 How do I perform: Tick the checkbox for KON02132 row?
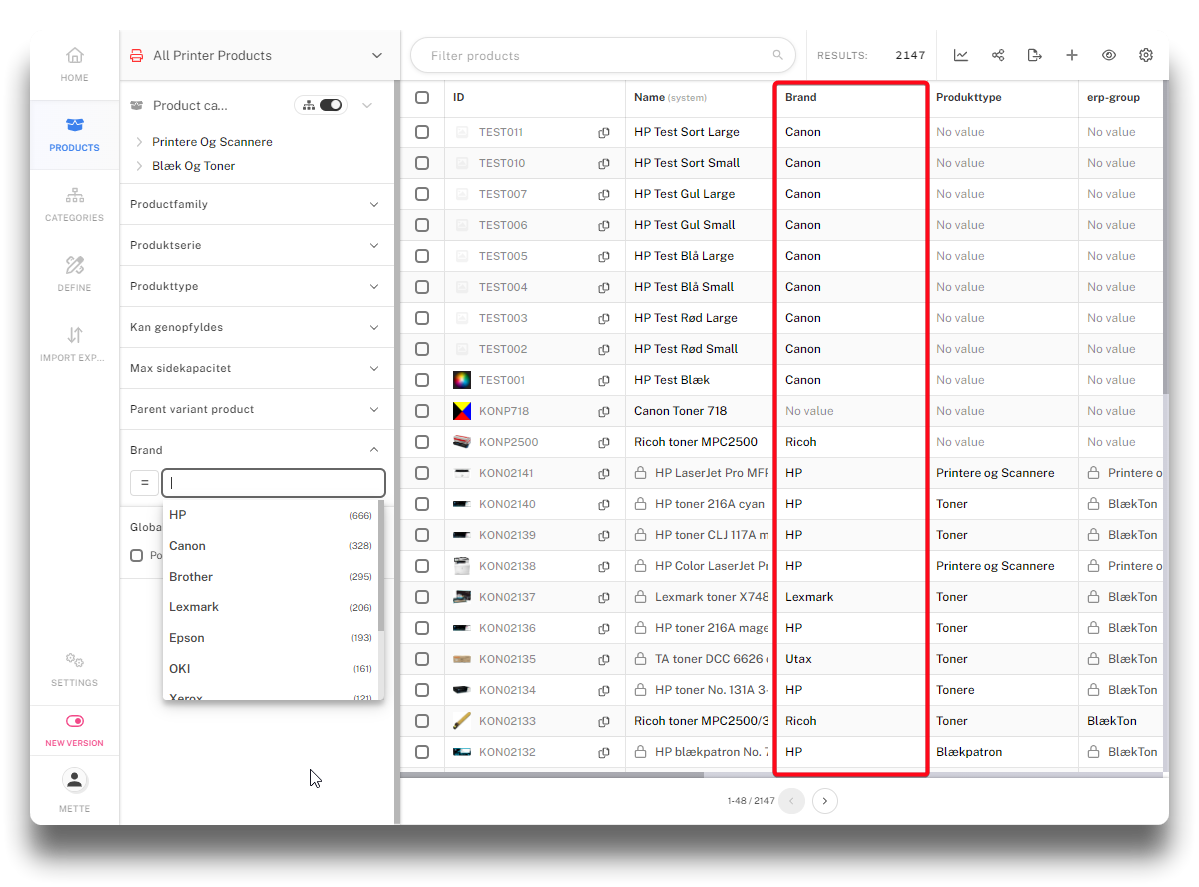[422, 752]
